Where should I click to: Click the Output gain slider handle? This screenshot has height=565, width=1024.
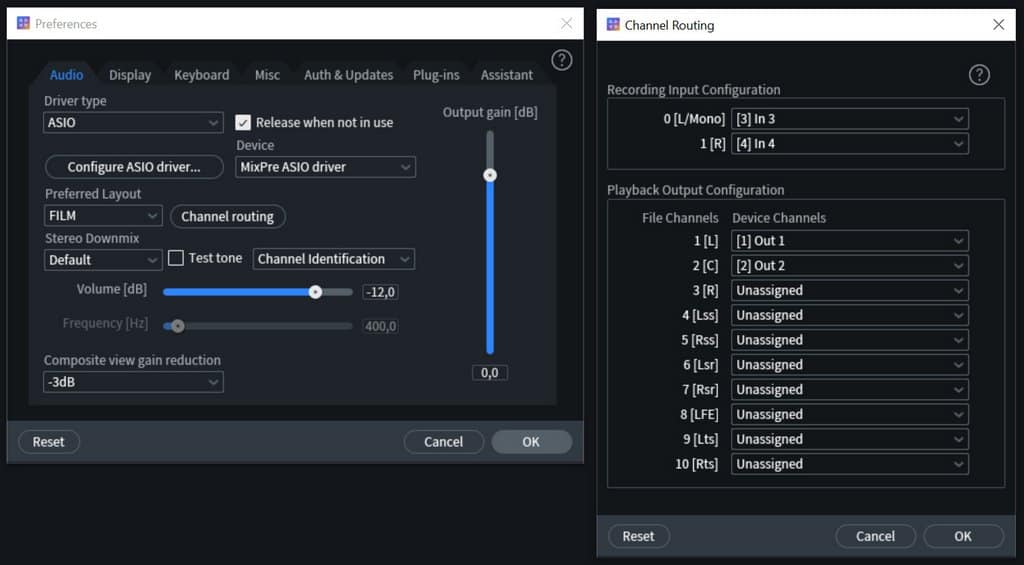pos(490,175)
